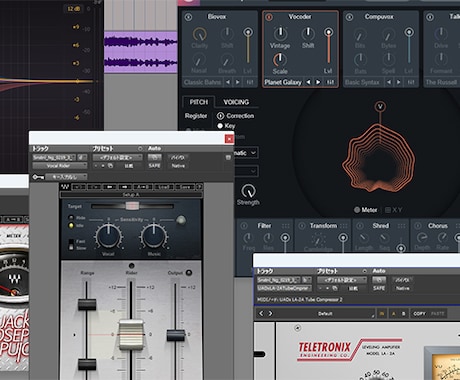The width and height of the screenshot is (460, 380).
Task: Select previous Vocoder preset arrow
Action: tap(308, 82)
